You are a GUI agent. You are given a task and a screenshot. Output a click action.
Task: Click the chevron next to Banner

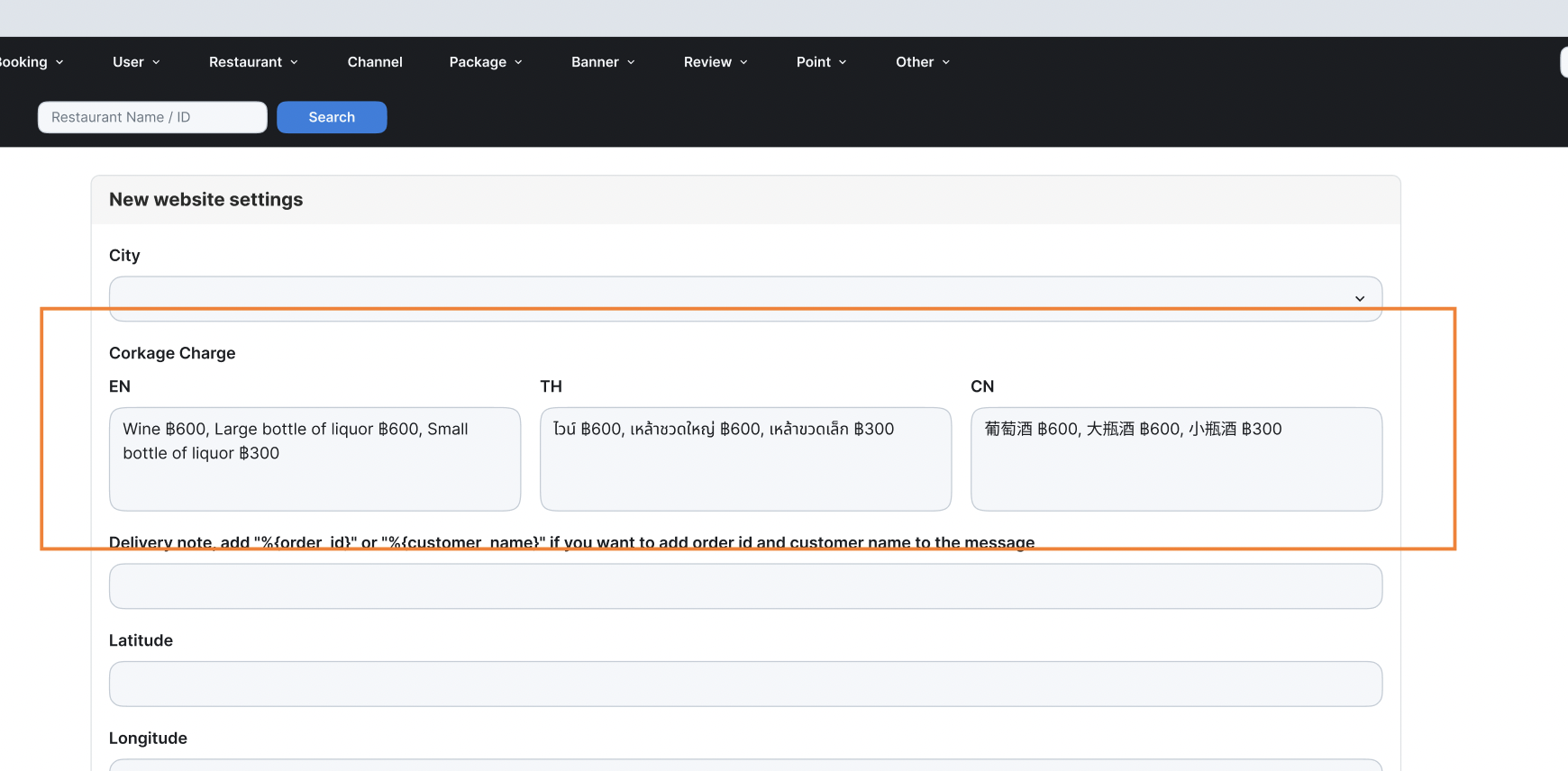click(x=631, y=62)
